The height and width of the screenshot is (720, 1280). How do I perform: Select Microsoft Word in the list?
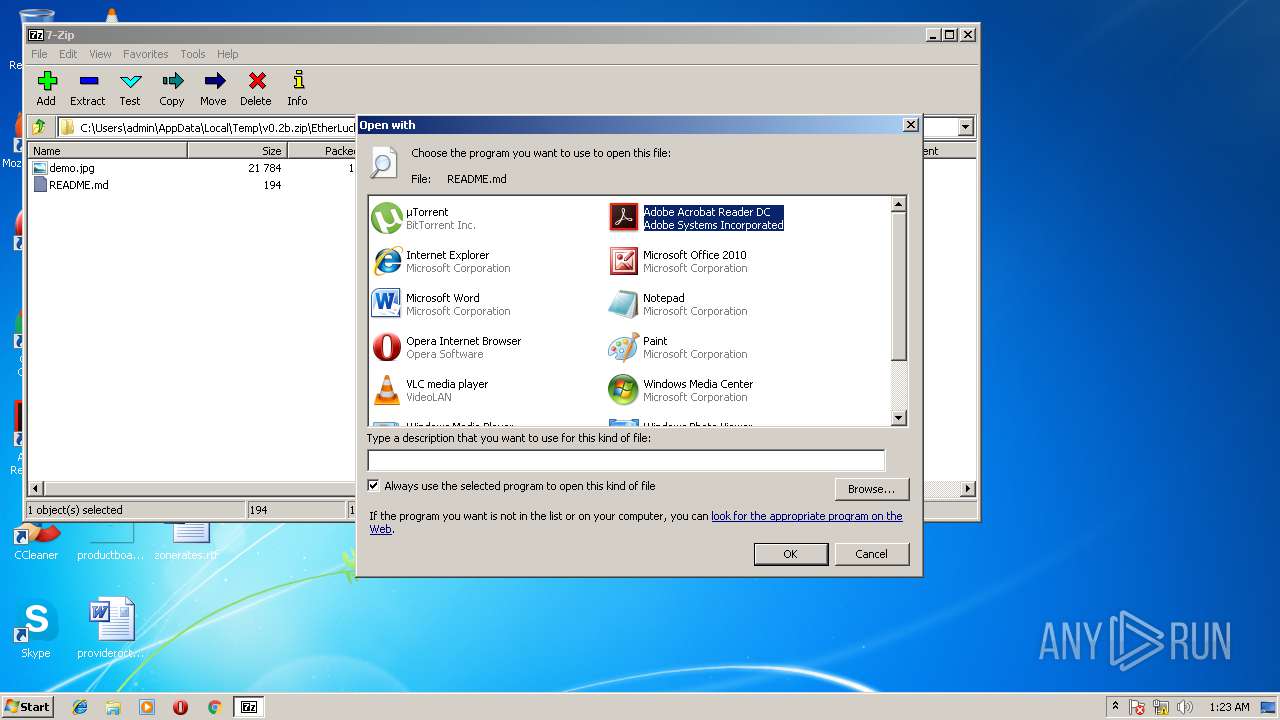tap(442, 304)
